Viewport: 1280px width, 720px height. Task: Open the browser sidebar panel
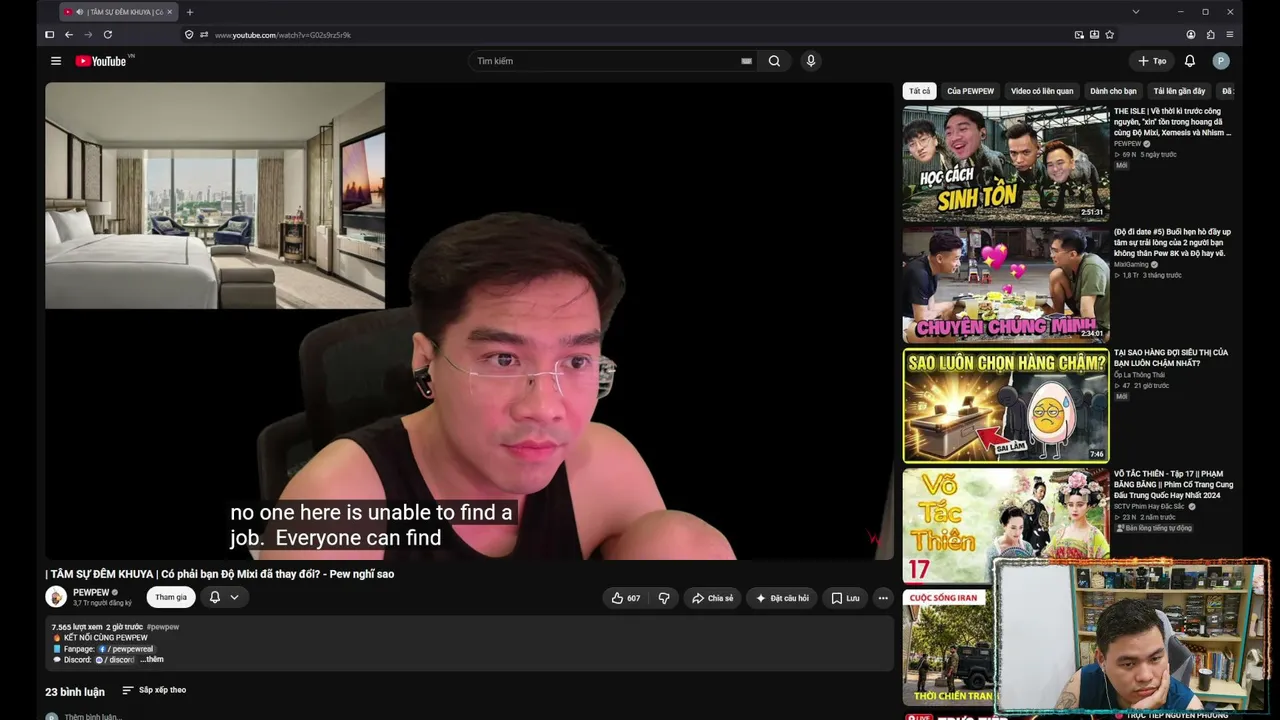click(x=49, y=34)
